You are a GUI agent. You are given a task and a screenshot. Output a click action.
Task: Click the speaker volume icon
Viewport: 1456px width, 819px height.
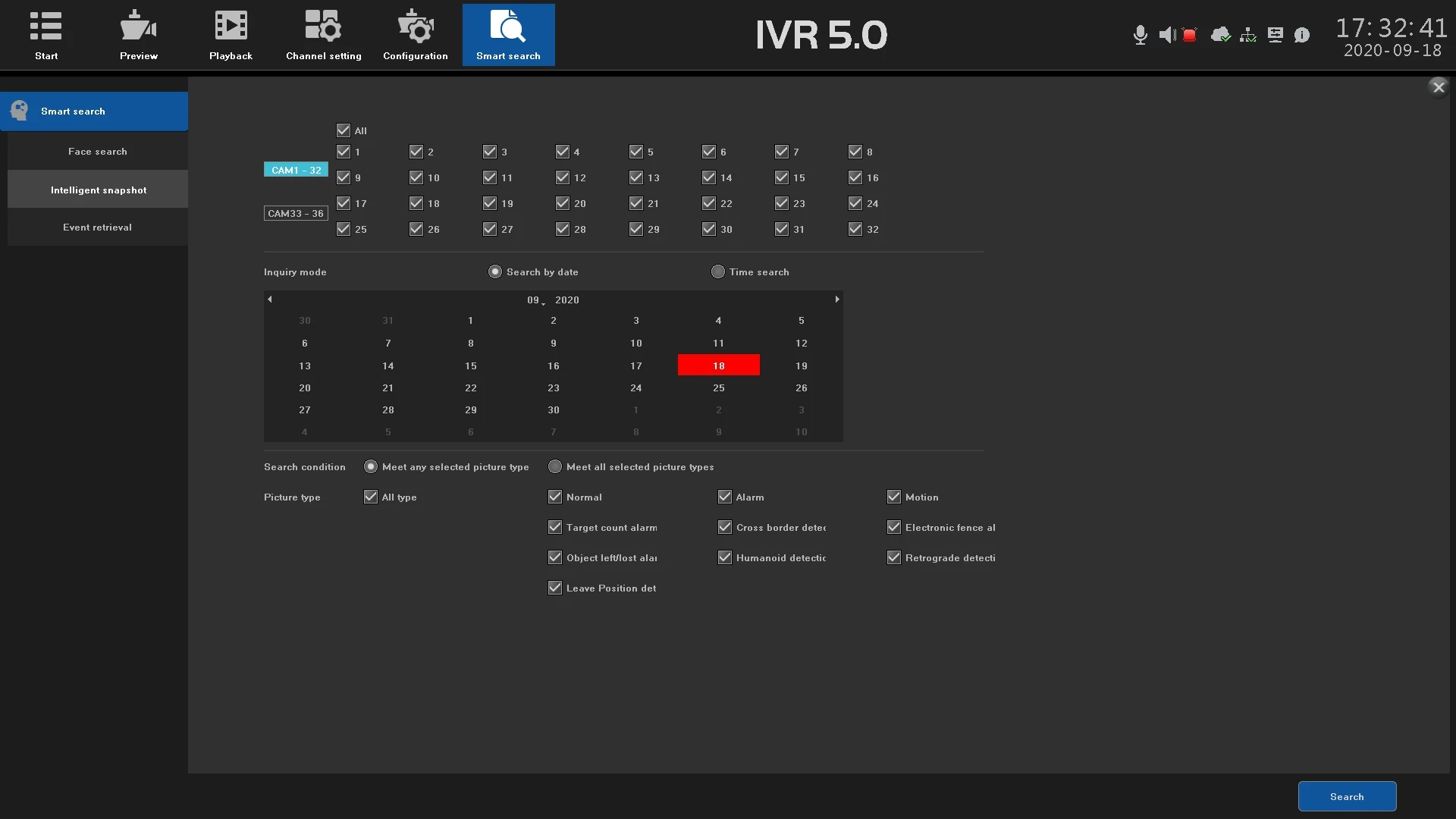[x=1167, y=35]
